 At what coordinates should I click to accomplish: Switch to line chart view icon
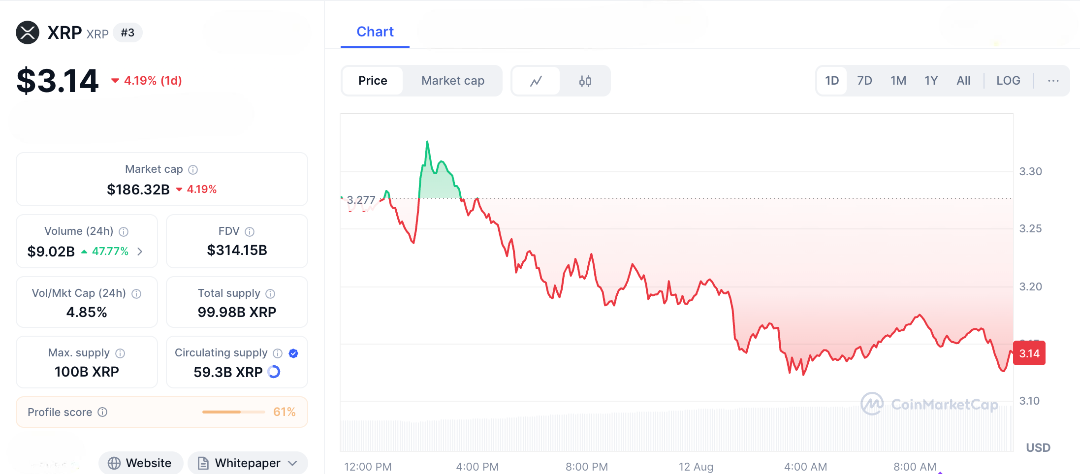(536, 81)
